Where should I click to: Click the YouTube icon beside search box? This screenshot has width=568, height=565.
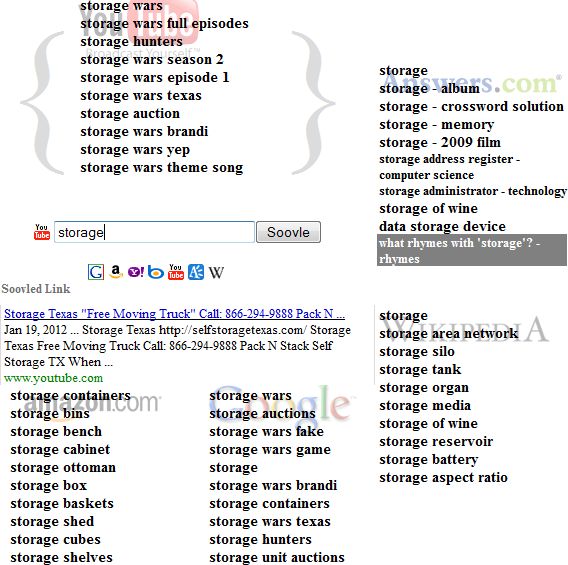coord(42,232)
